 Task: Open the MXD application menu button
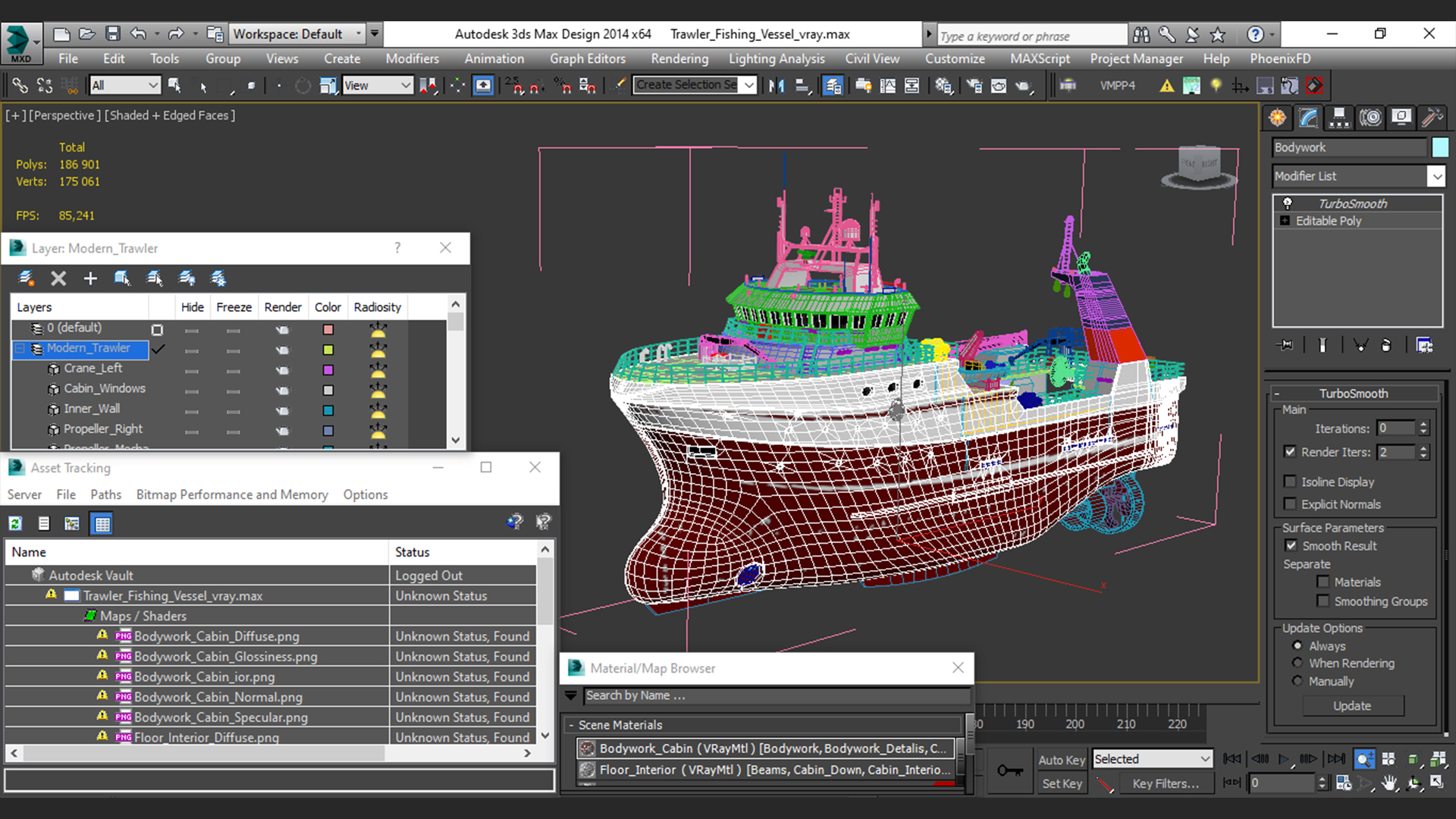pyautogui.click(x=20, y=43)
